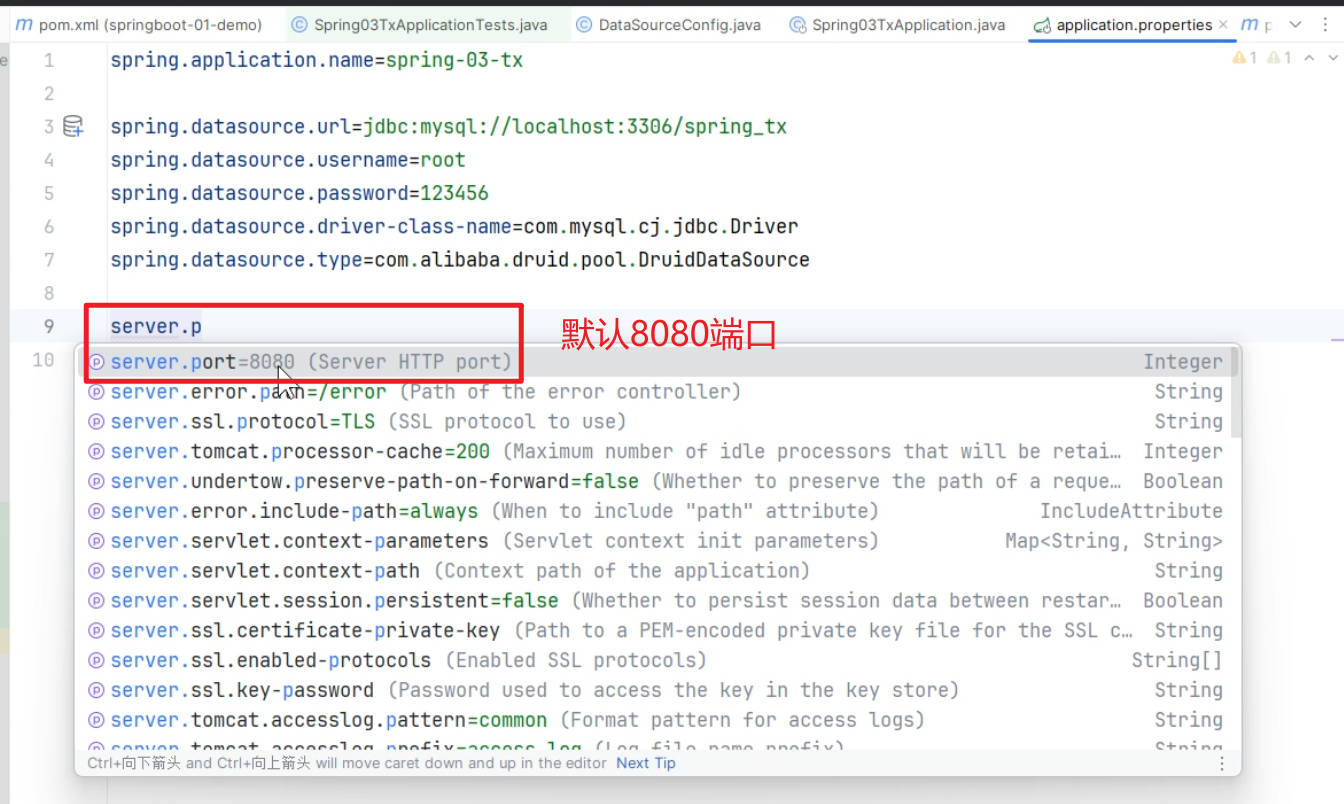Open the three-dot options in completion popup
1344x804 pixels.
(x=1221, y=763)
